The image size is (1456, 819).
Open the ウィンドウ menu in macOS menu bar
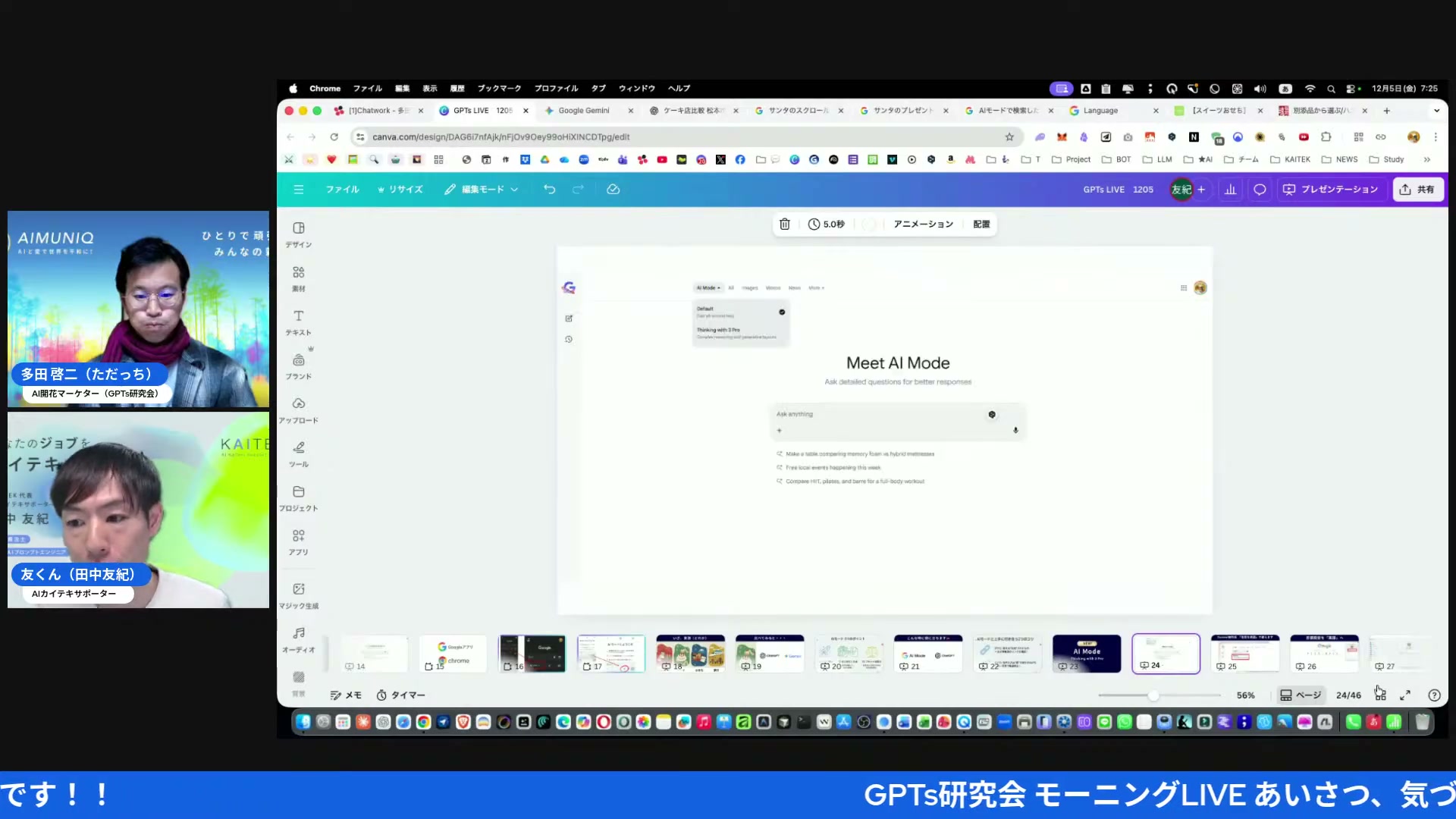pos(637,89)
